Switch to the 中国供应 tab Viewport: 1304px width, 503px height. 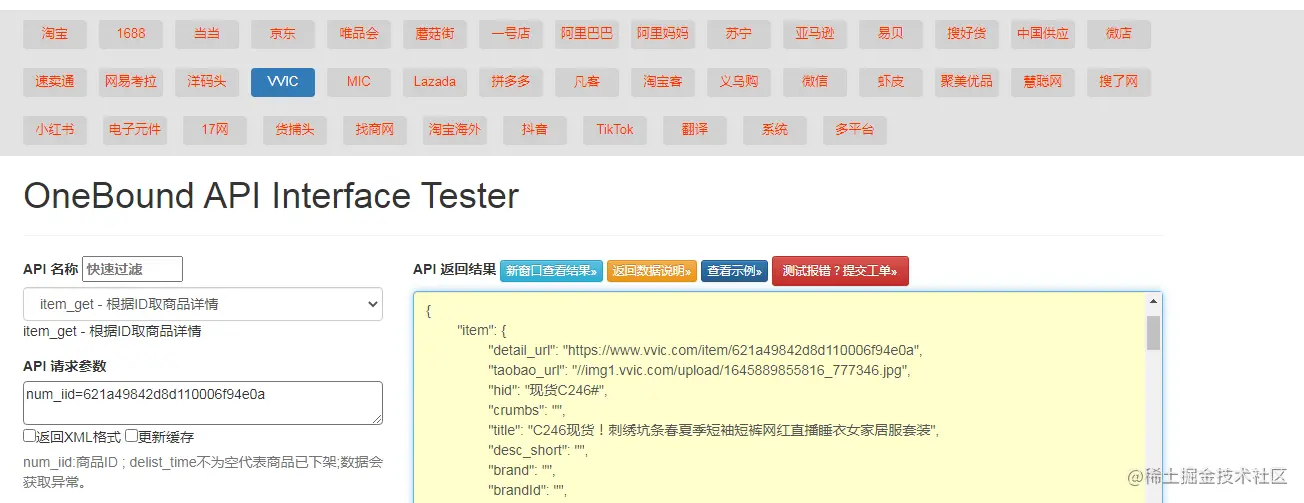tap(1043, 34)
